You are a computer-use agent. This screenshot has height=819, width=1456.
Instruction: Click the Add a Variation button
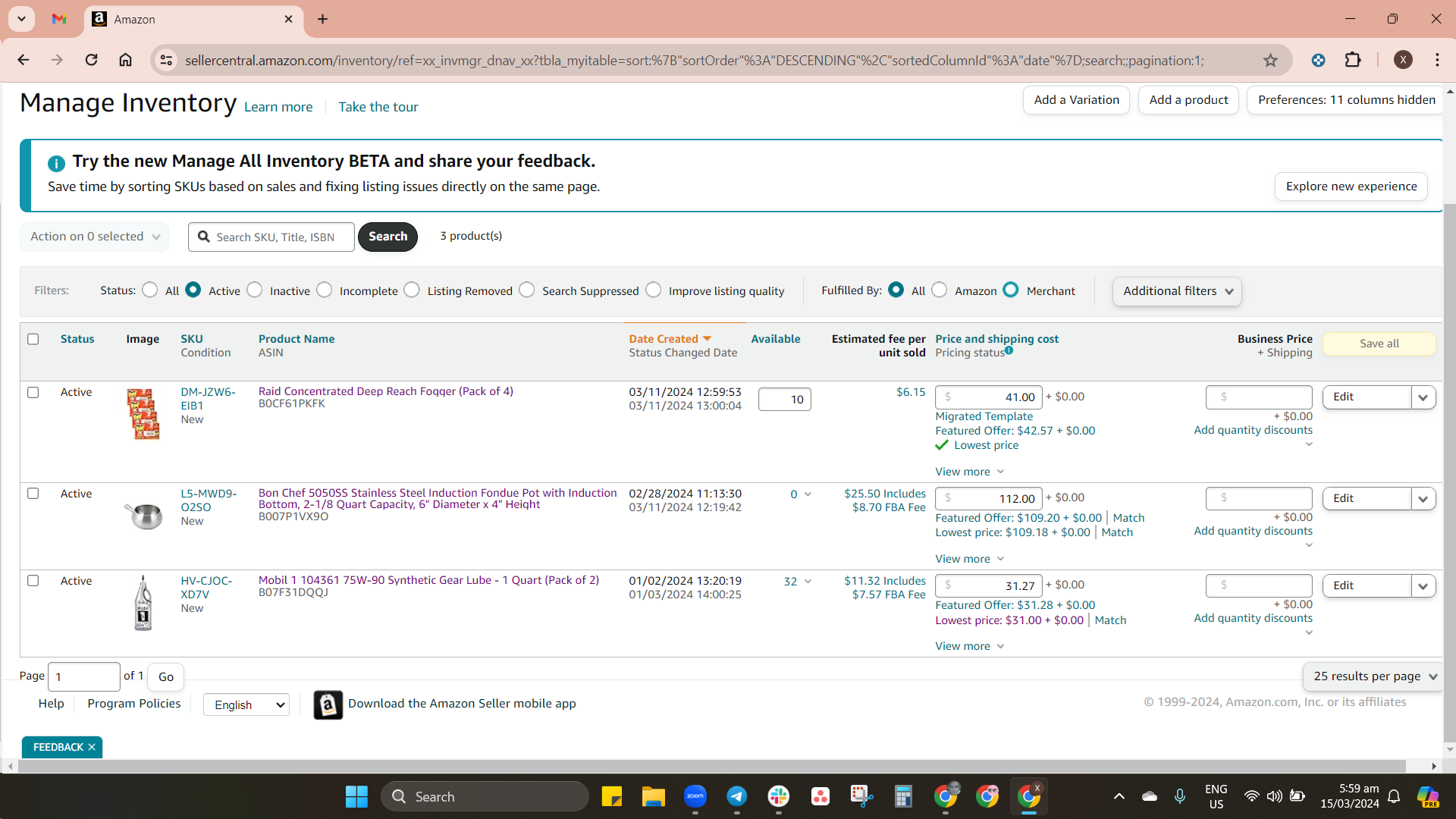pyautogui.click(x=1076, y=100)
